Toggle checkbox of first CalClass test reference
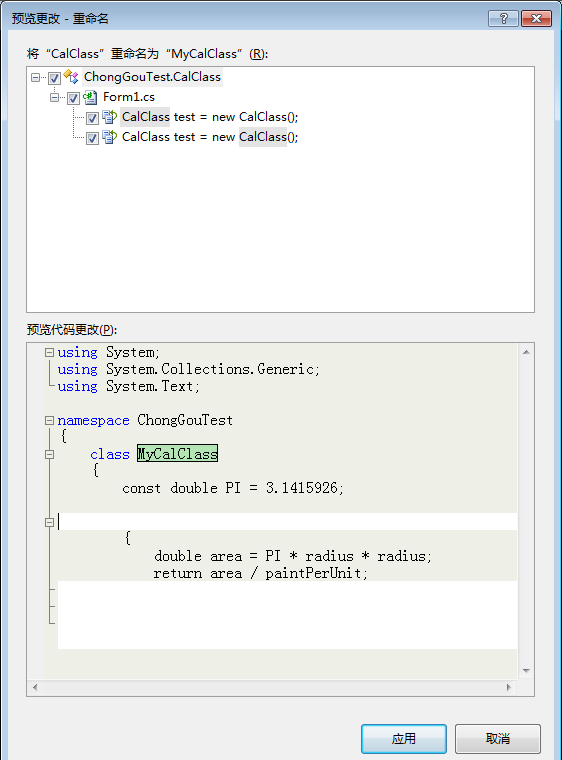The height and width of the screenshot is (760, 562). tap(92, 118)
